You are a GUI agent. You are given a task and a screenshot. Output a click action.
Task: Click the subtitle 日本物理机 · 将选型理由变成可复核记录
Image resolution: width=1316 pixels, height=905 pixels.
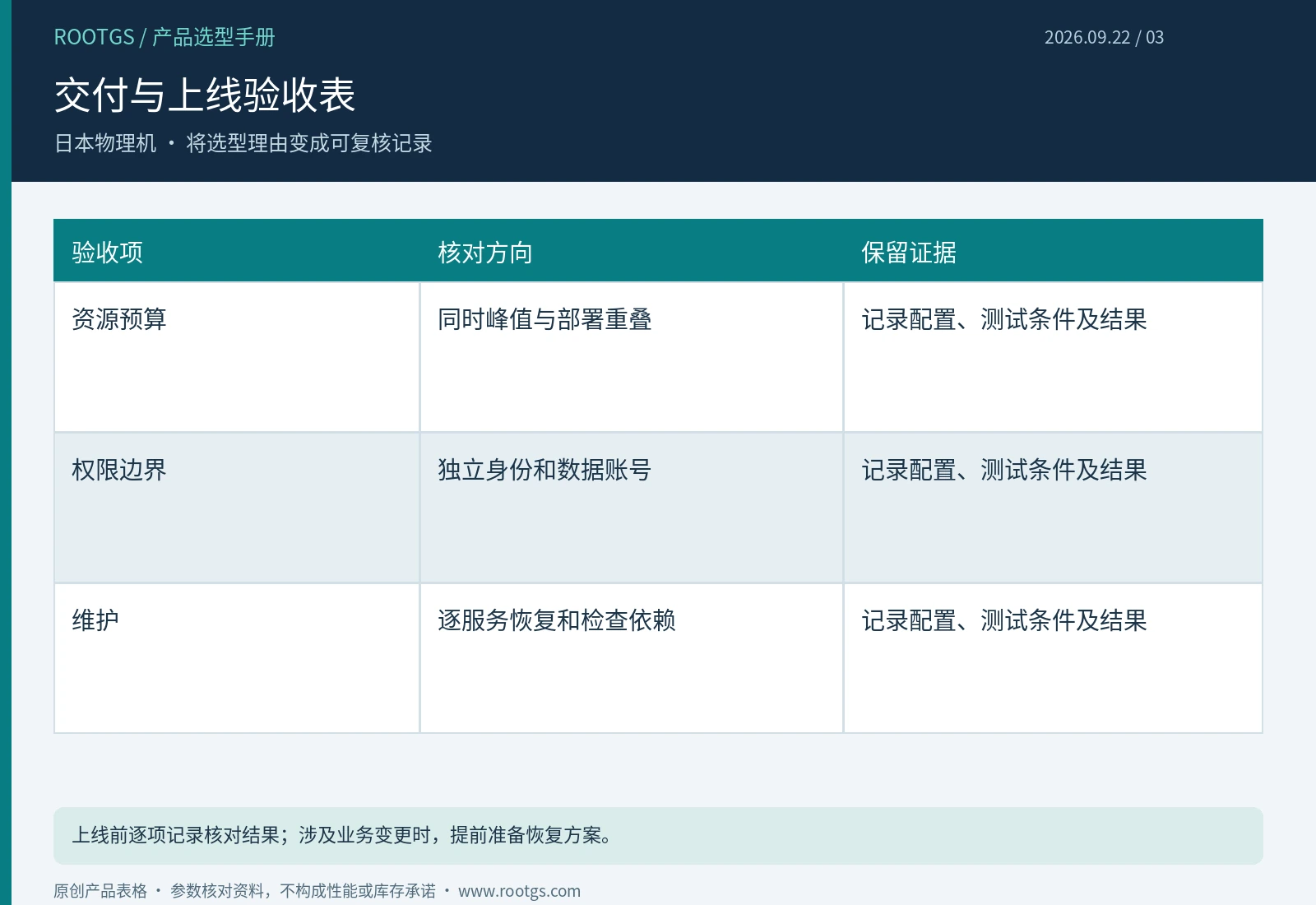pyautogui.click(x=243, y=143)
